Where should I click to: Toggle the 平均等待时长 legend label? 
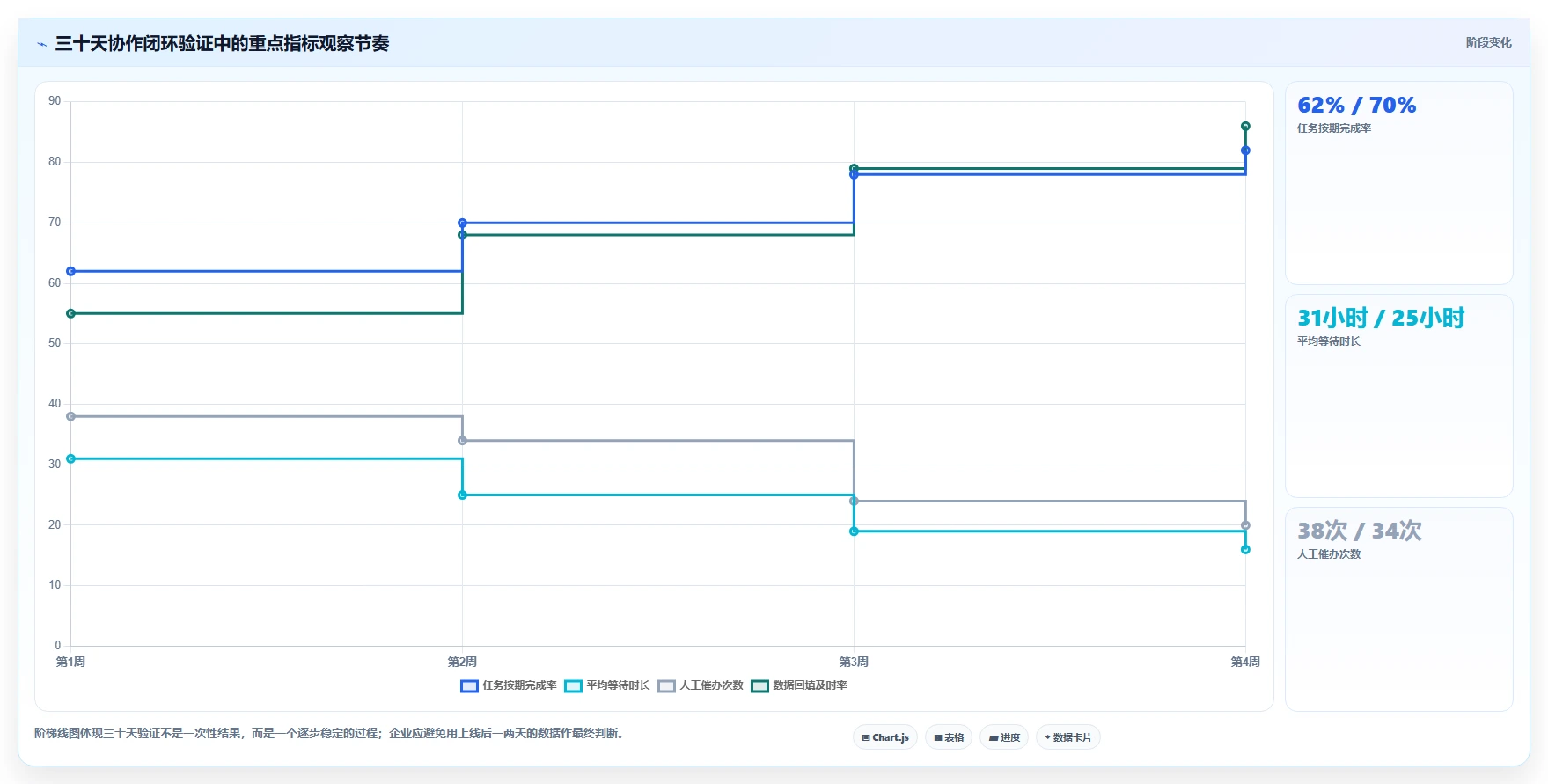click(618, 685)
